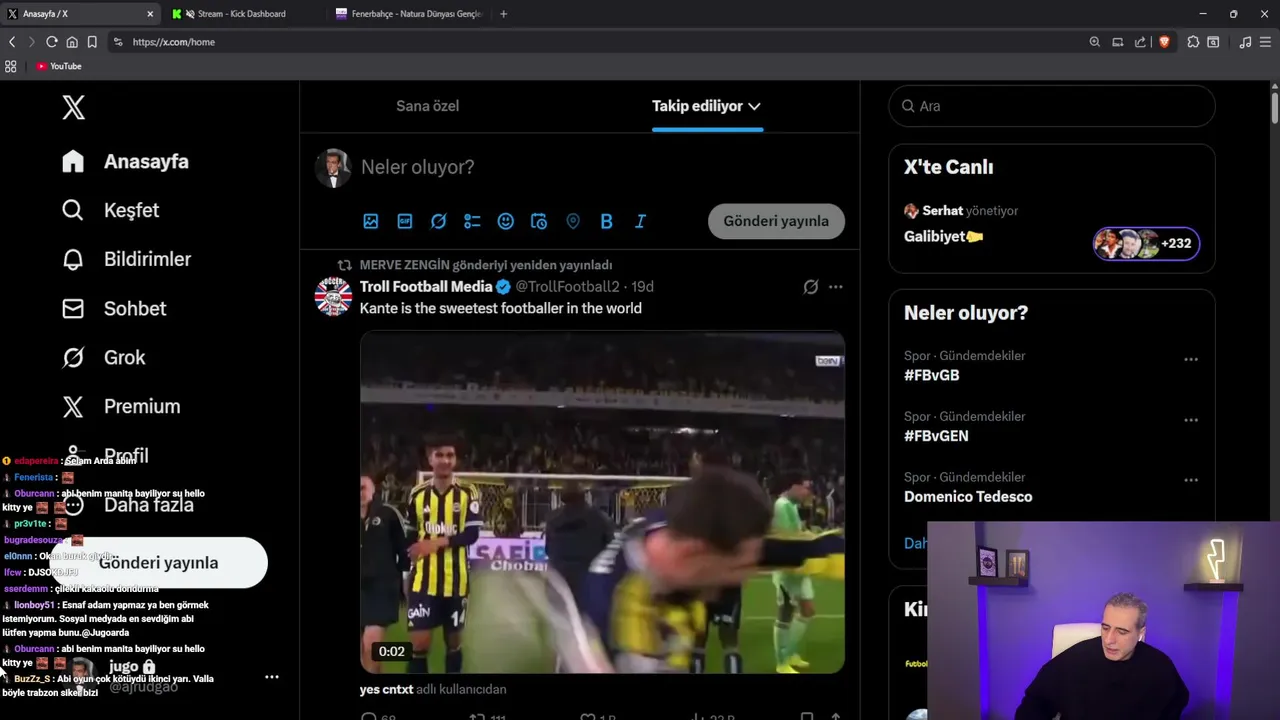This screenshot has height=720, width=1280.
Task: Go to browser home page icon
Action: tap(72, 42)
